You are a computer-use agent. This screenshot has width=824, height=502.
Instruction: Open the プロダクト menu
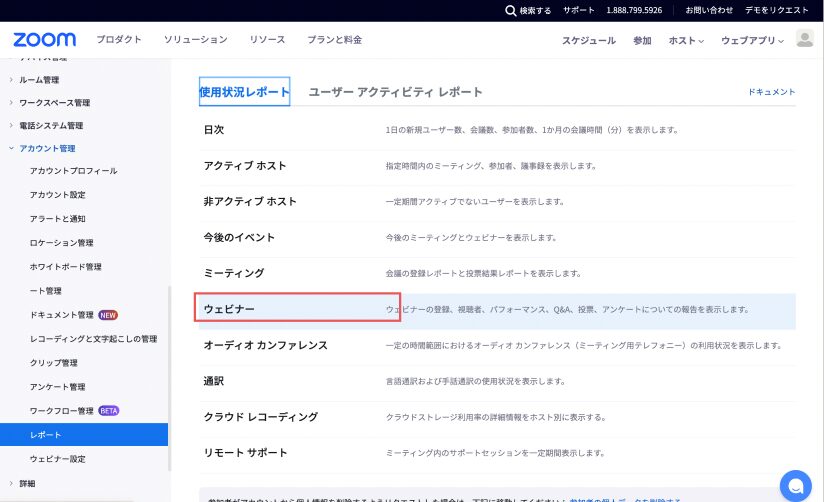click(118, 40)
